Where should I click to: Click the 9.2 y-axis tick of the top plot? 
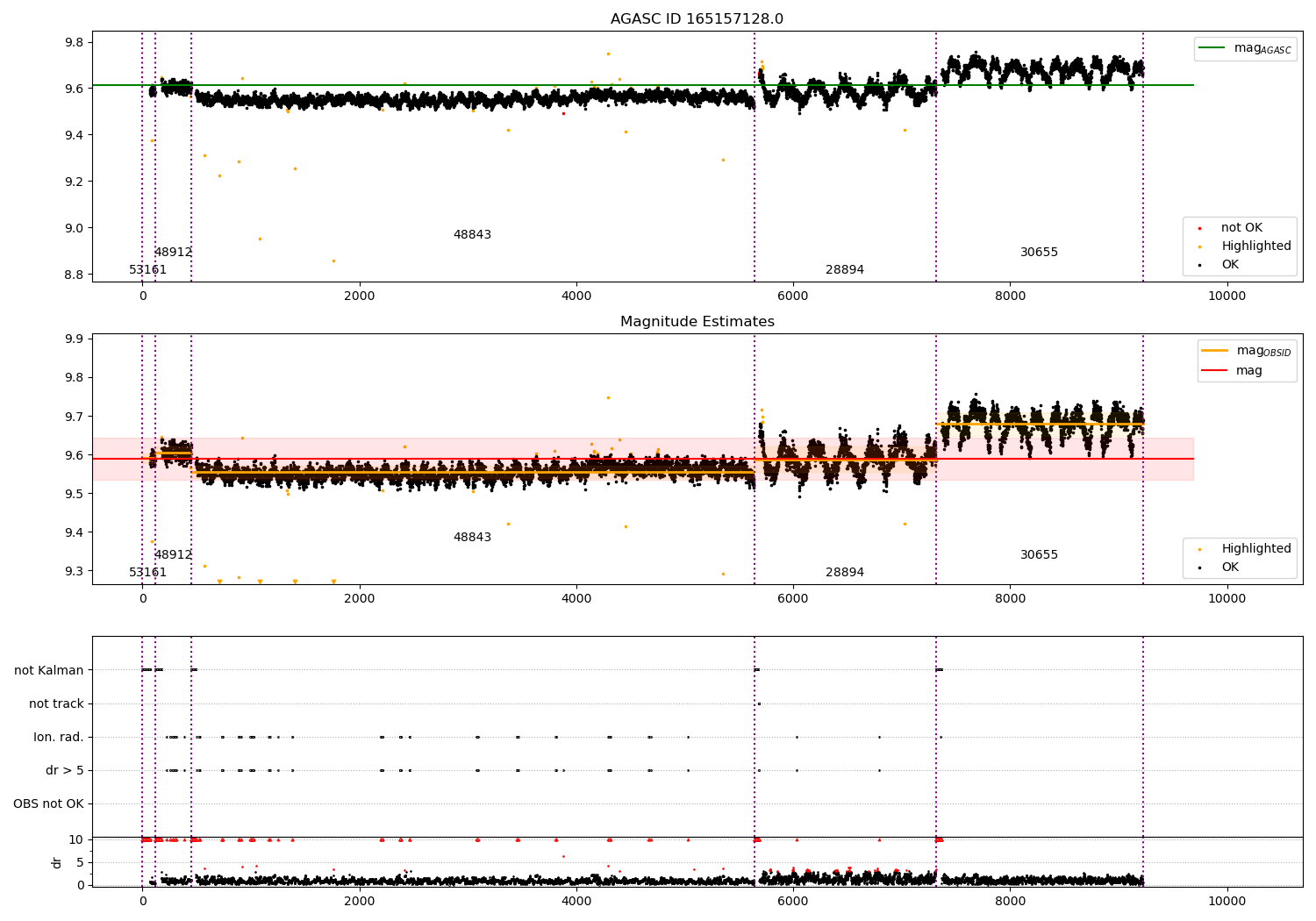(x=74, y=182)
